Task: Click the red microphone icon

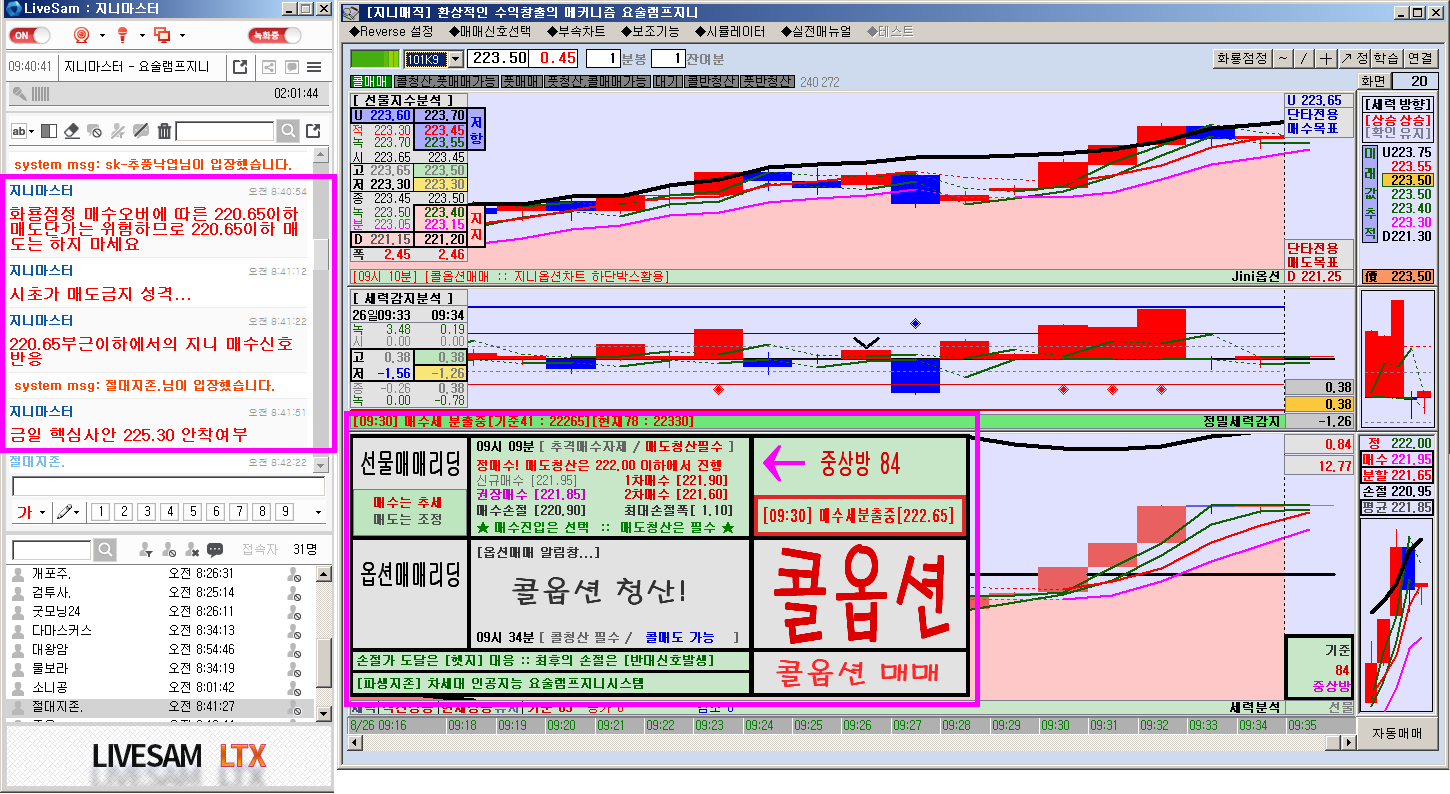Action: 122,35
